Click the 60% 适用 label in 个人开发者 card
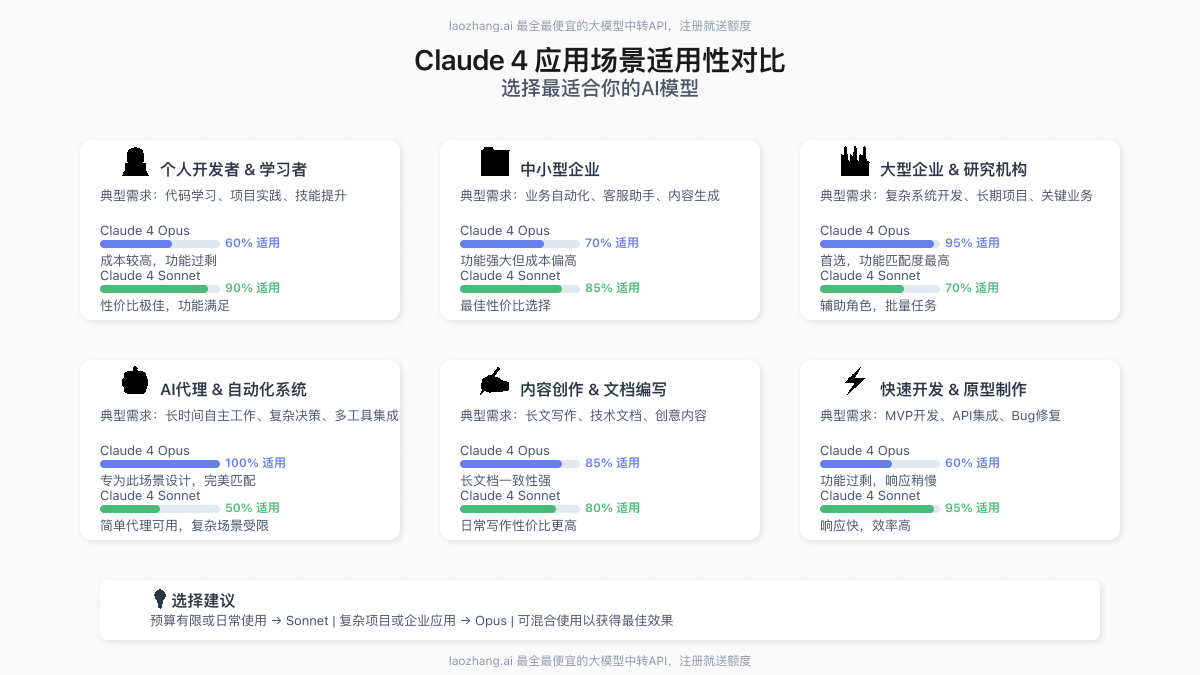The image size is (1200, 675). point(252,243)
